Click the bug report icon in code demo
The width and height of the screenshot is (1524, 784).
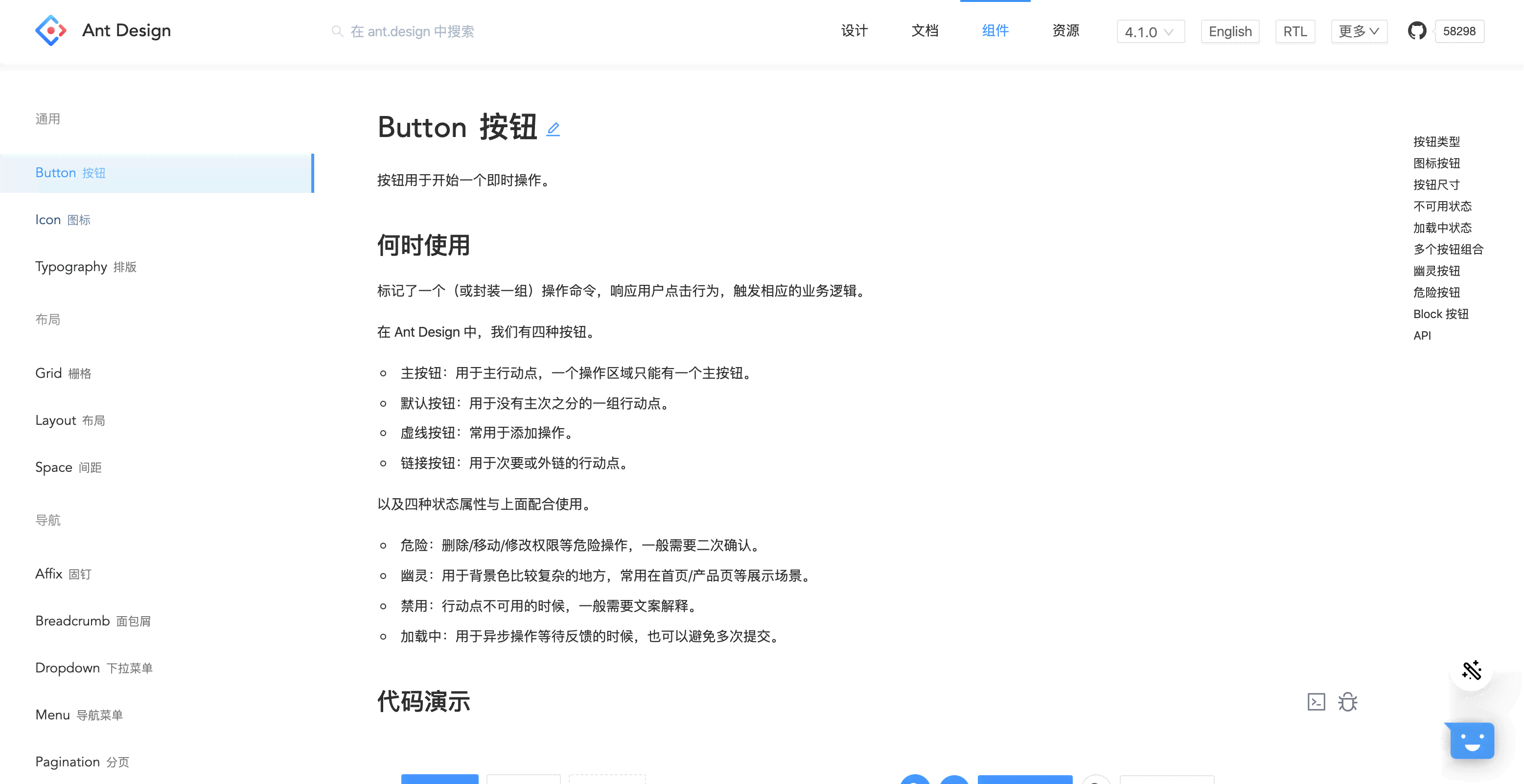(x=1349, y=703)
